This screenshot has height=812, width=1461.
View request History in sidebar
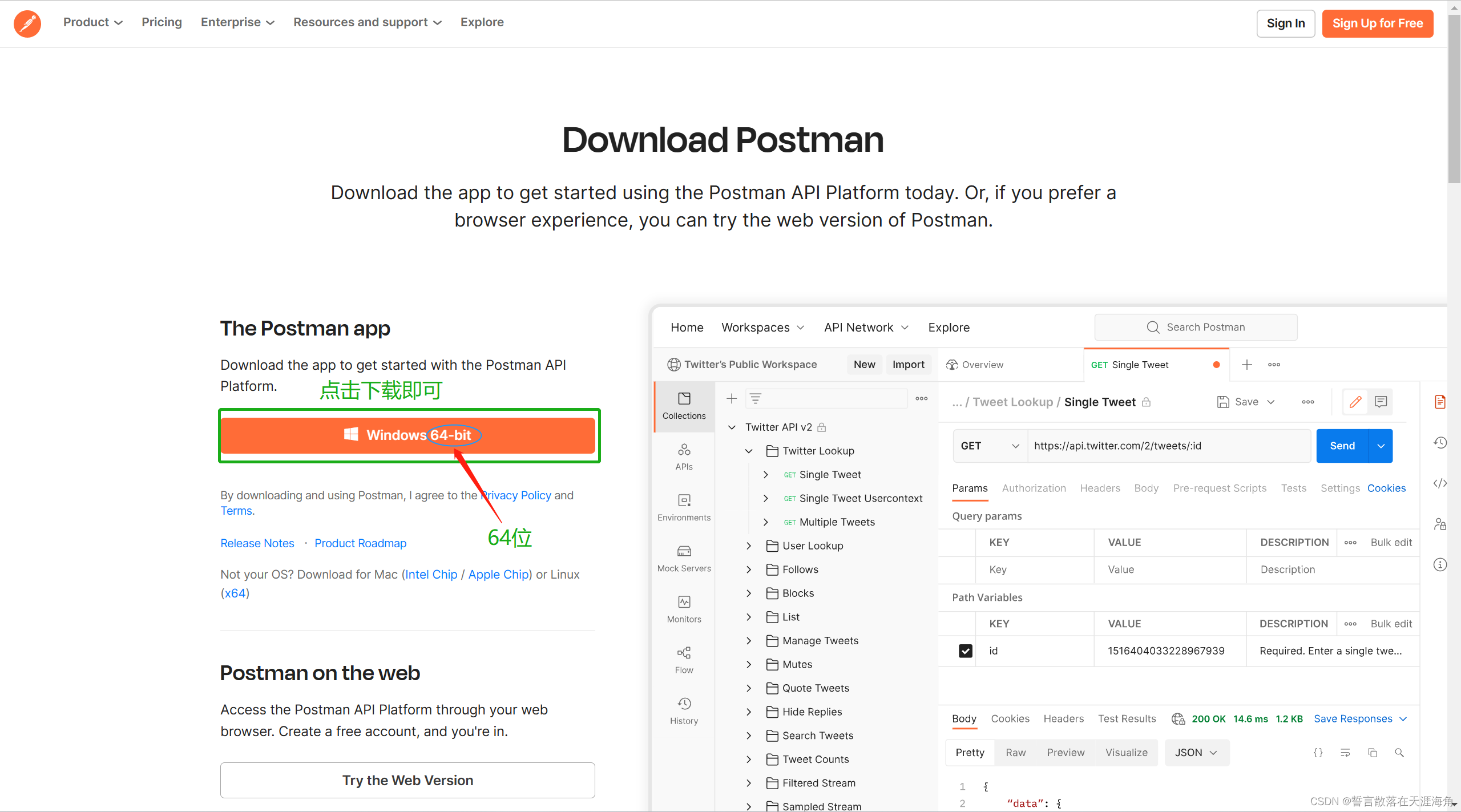tap(683, 709)
